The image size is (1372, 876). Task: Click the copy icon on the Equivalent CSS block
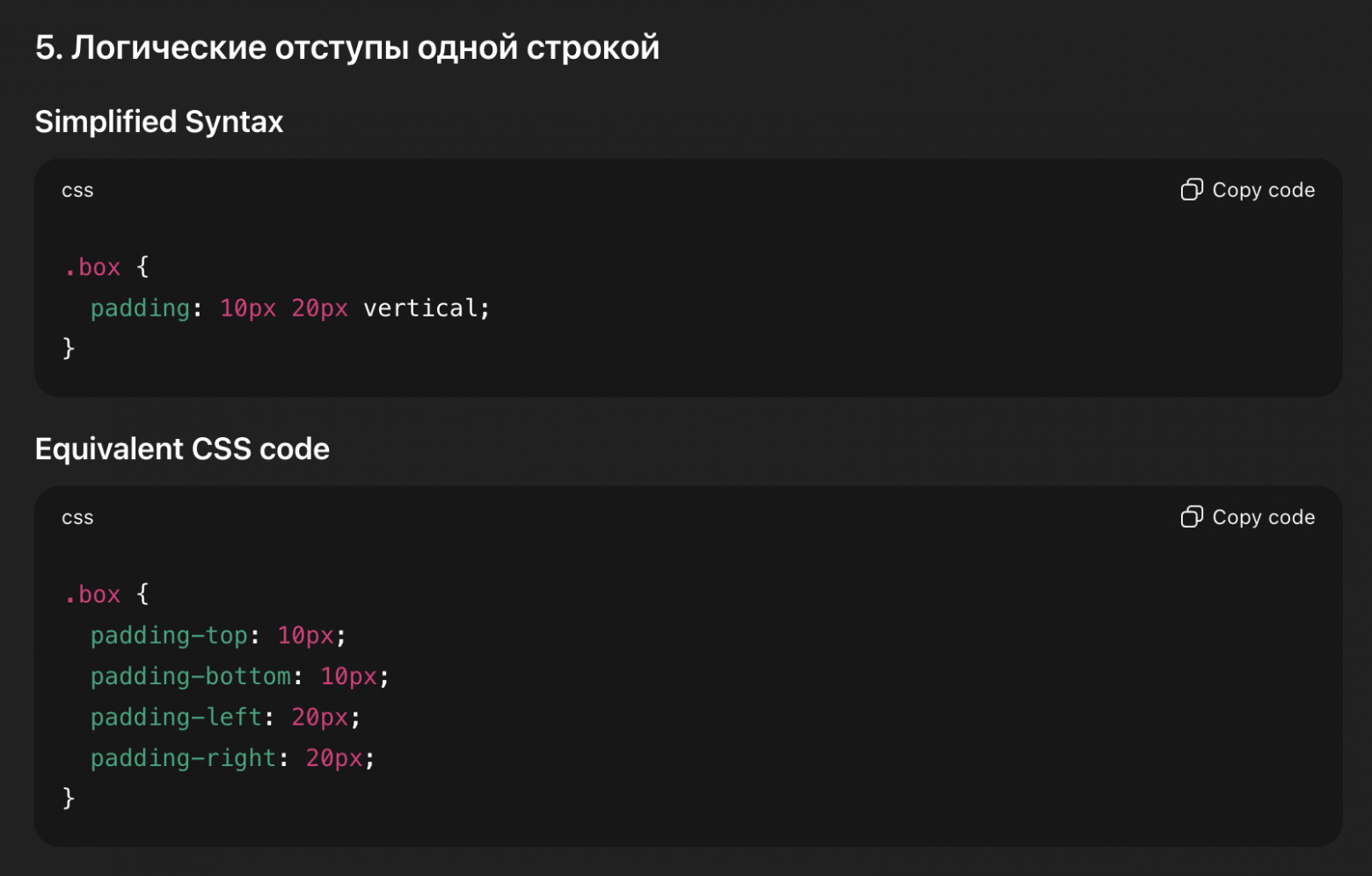point(1193,517)
